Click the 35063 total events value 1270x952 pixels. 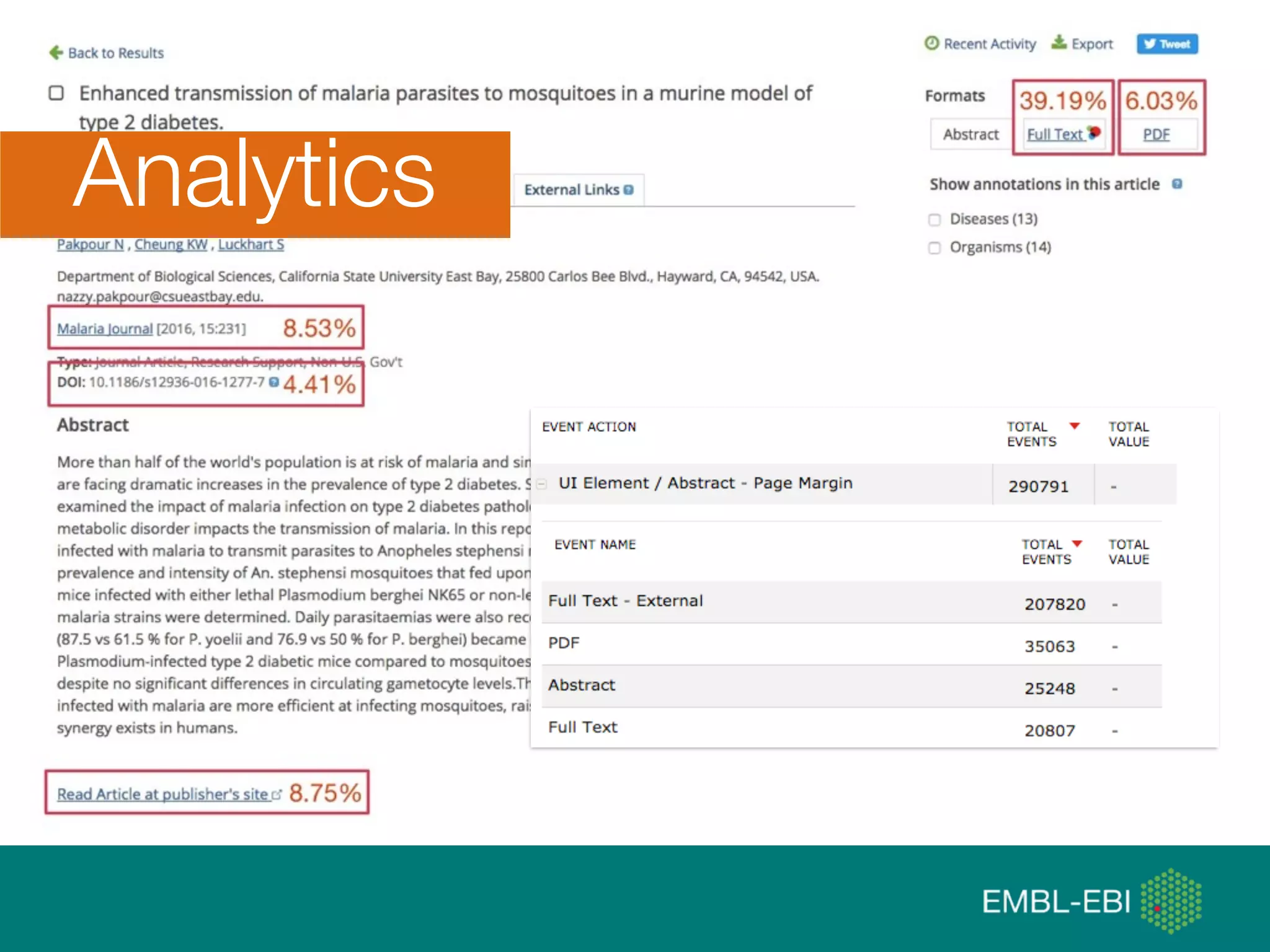pyautogui.click(x=1049, y=646)
